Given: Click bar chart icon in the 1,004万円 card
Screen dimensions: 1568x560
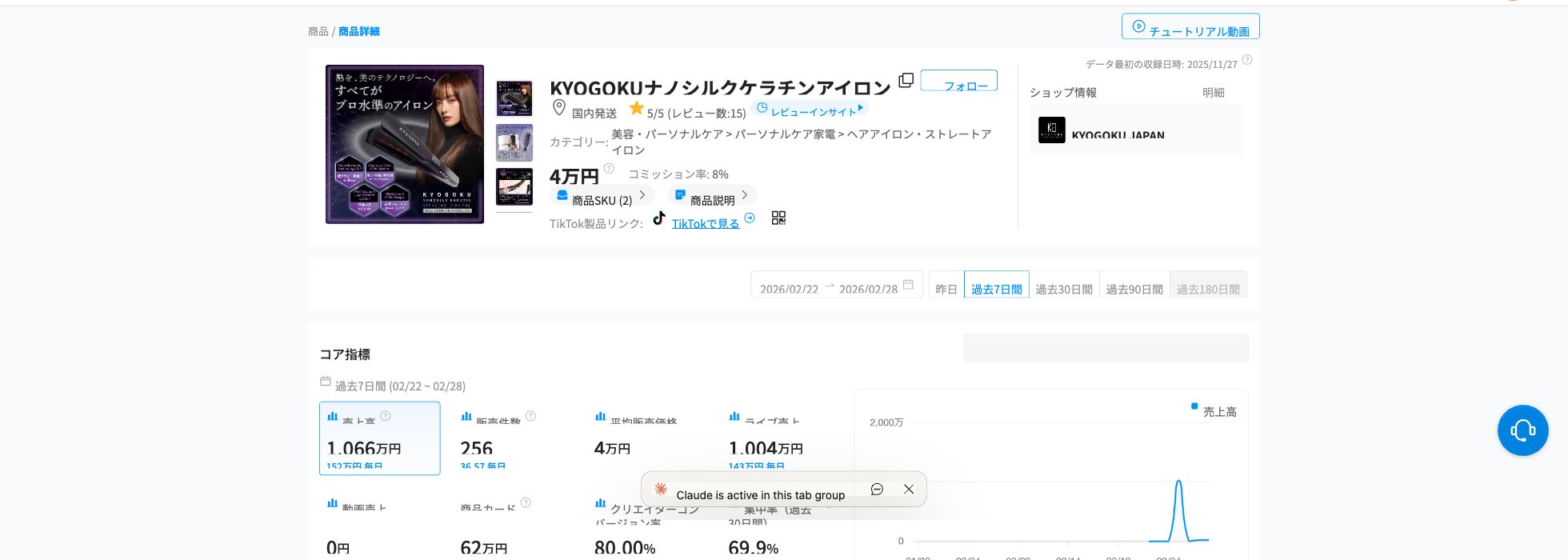Looking at the screenshot, I should coord(734,416).
